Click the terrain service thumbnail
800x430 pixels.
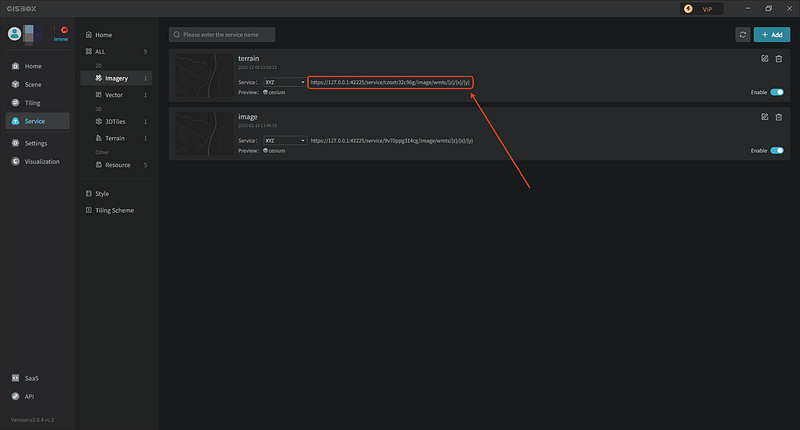[204, 75]
